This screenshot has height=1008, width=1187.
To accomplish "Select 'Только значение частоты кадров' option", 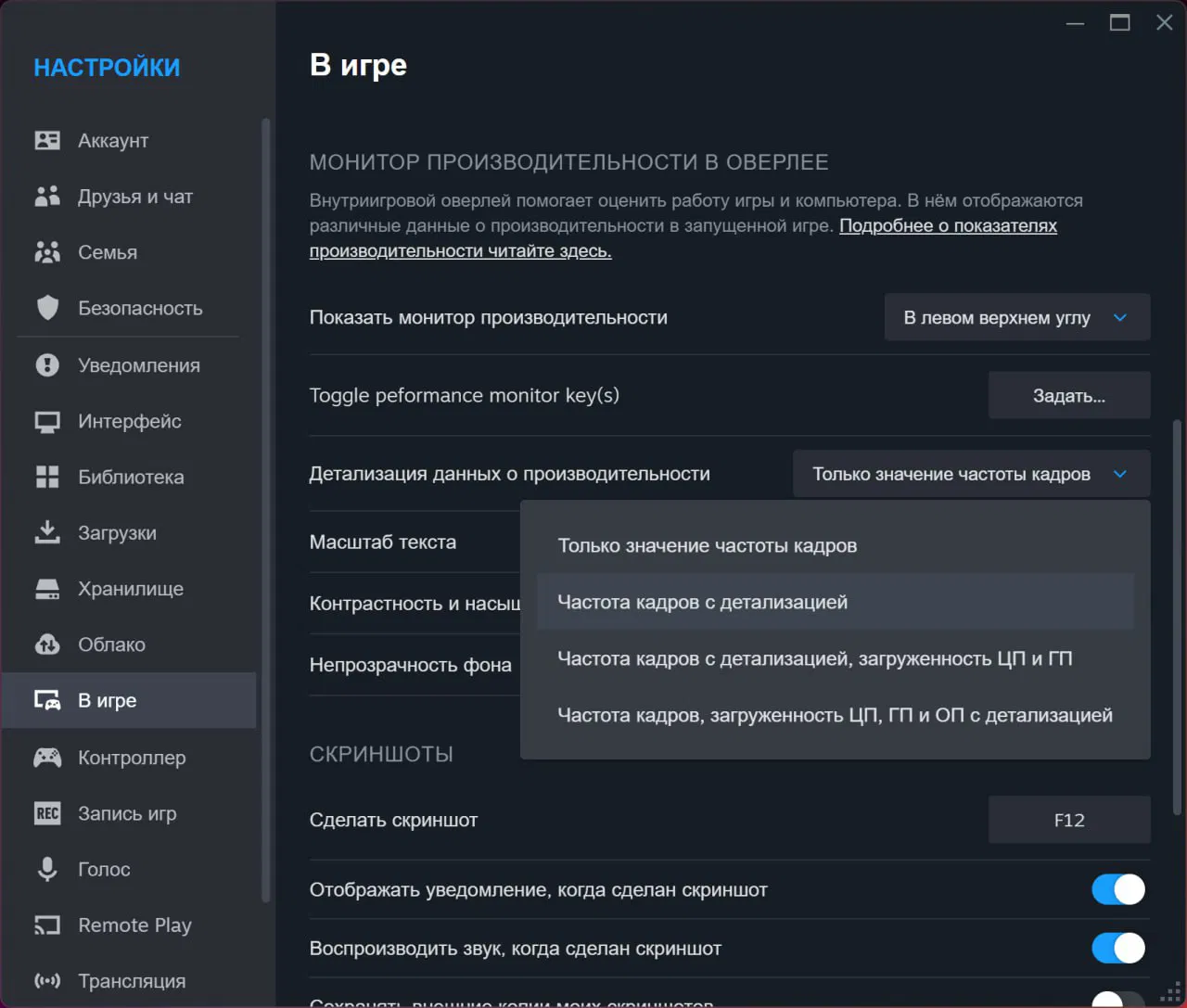I will coord(707,545).
